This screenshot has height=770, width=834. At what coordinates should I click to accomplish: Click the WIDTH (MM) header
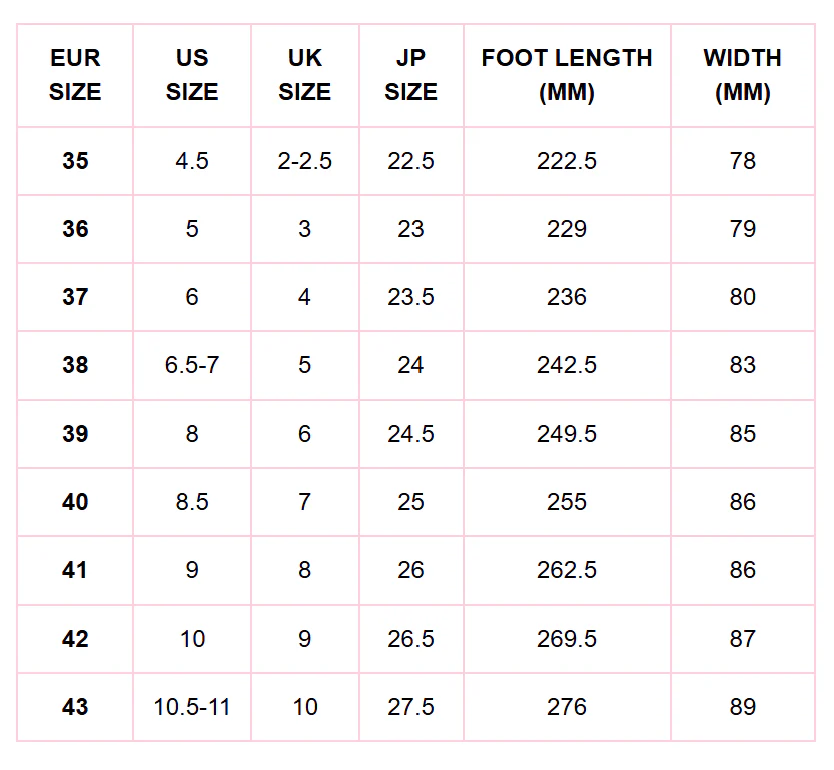tap(743, 75)
